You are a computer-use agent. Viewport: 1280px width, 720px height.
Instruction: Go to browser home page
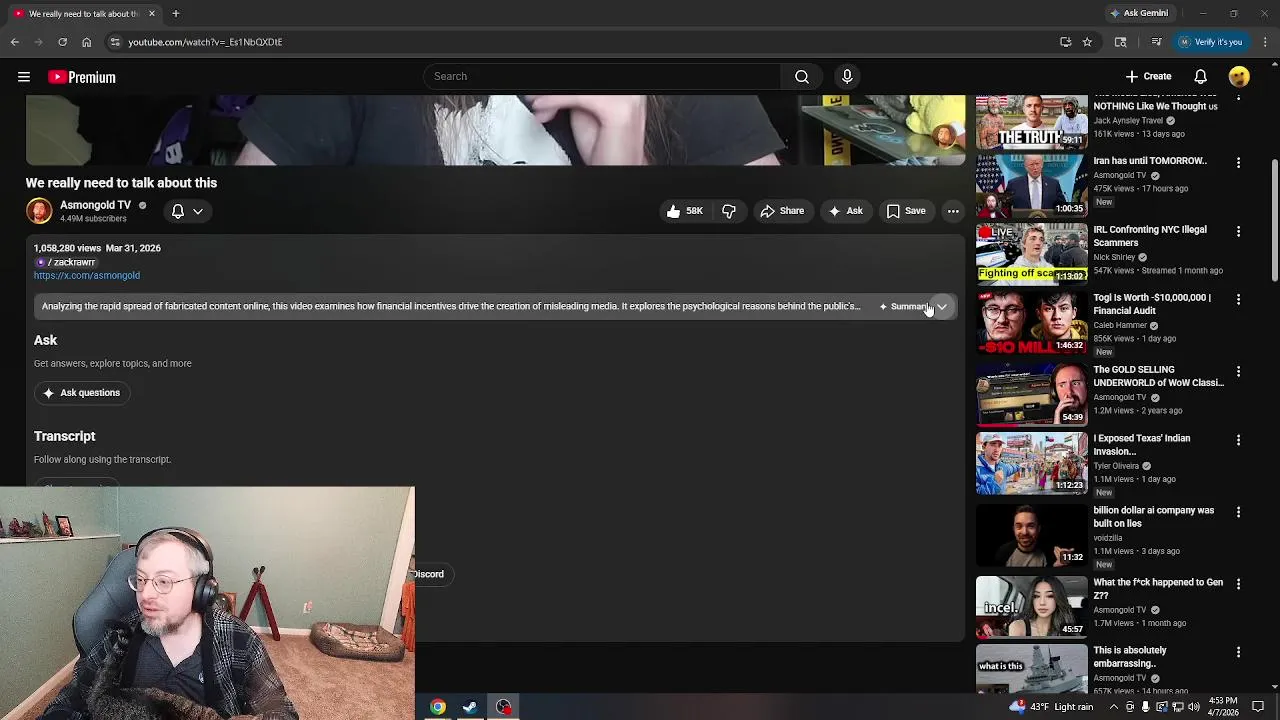pyautogui.click(x=87, y=42)
